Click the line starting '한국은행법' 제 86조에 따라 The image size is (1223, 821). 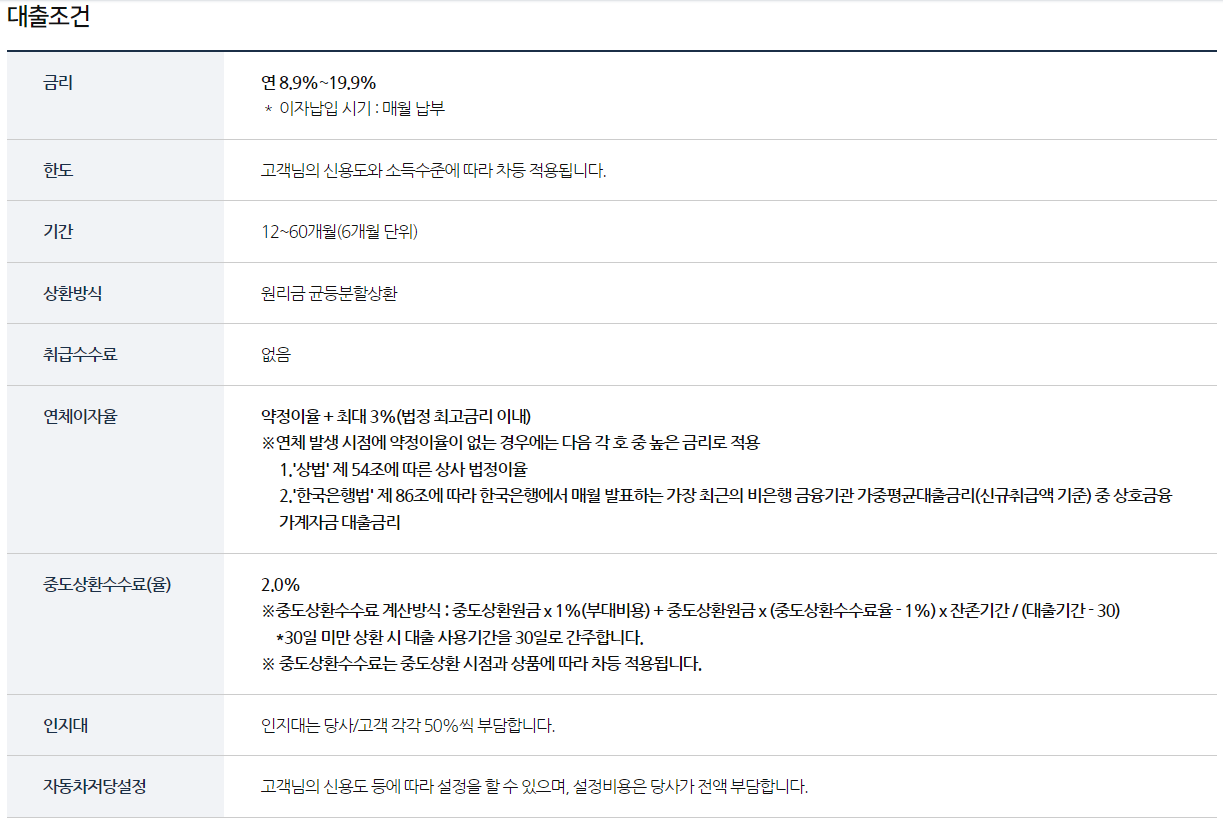pyautogui.click(x=725, y=496)
